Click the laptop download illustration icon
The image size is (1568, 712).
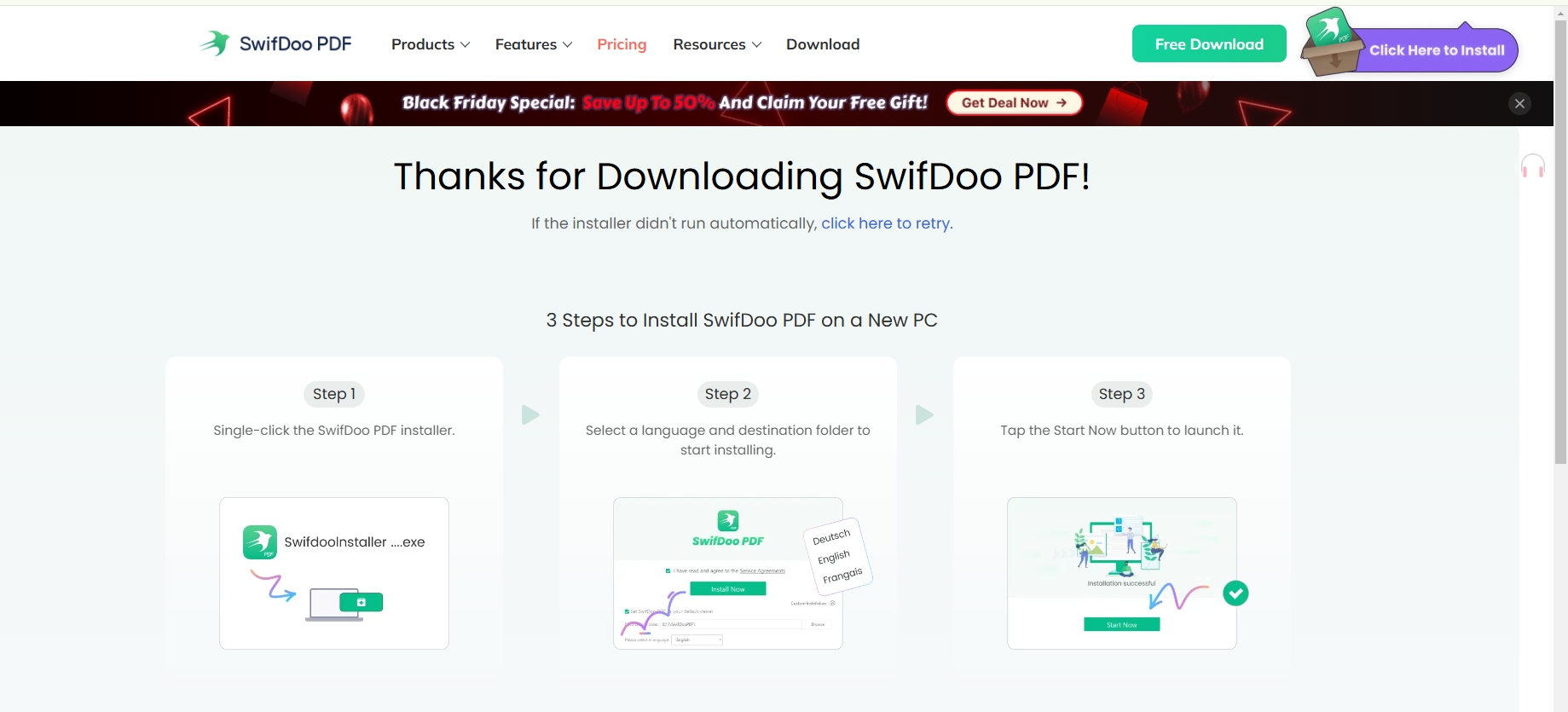[344, 605]
